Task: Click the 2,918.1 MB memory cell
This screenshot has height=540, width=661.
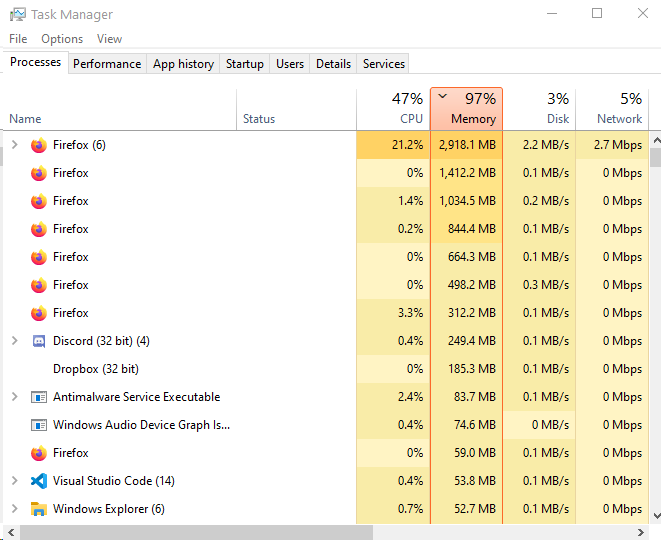Action: click(466, 145)
